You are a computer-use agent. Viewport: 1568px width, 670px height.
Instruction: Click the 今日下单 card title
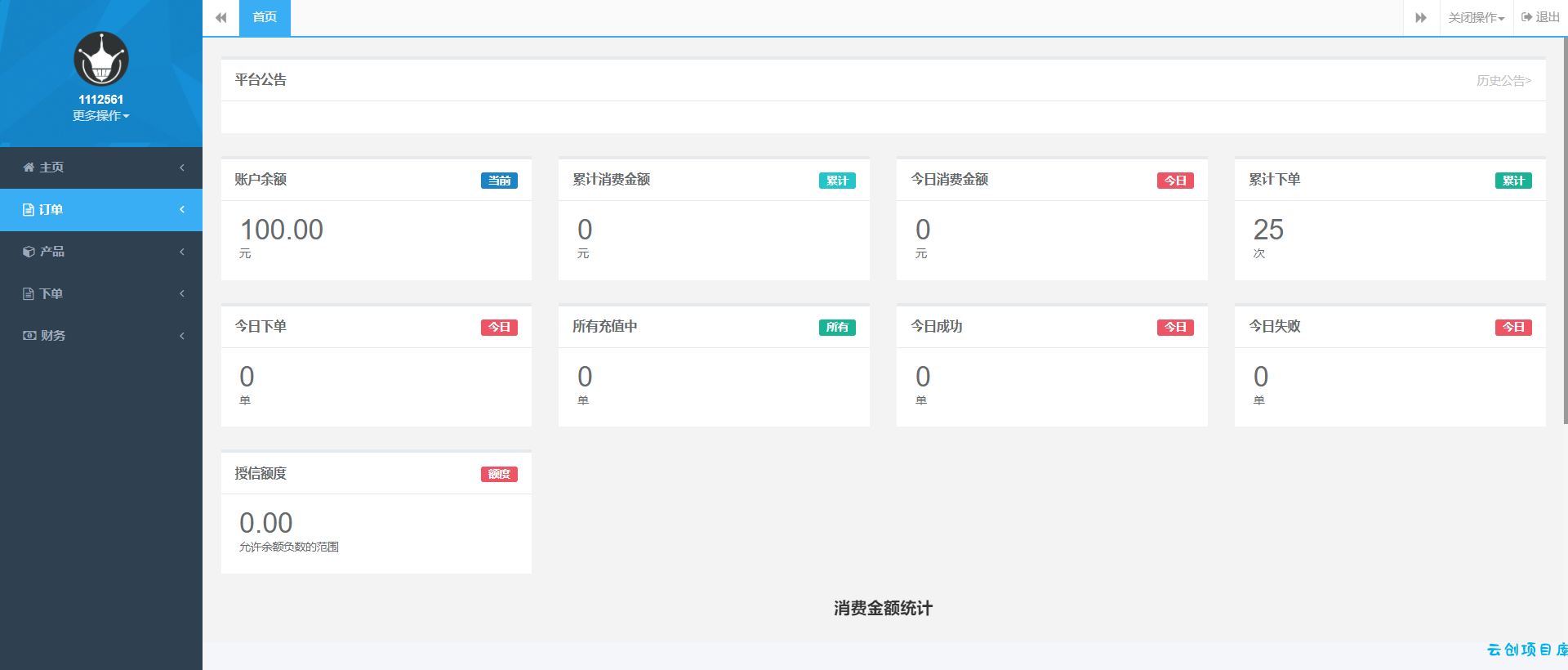click(261, 326)
